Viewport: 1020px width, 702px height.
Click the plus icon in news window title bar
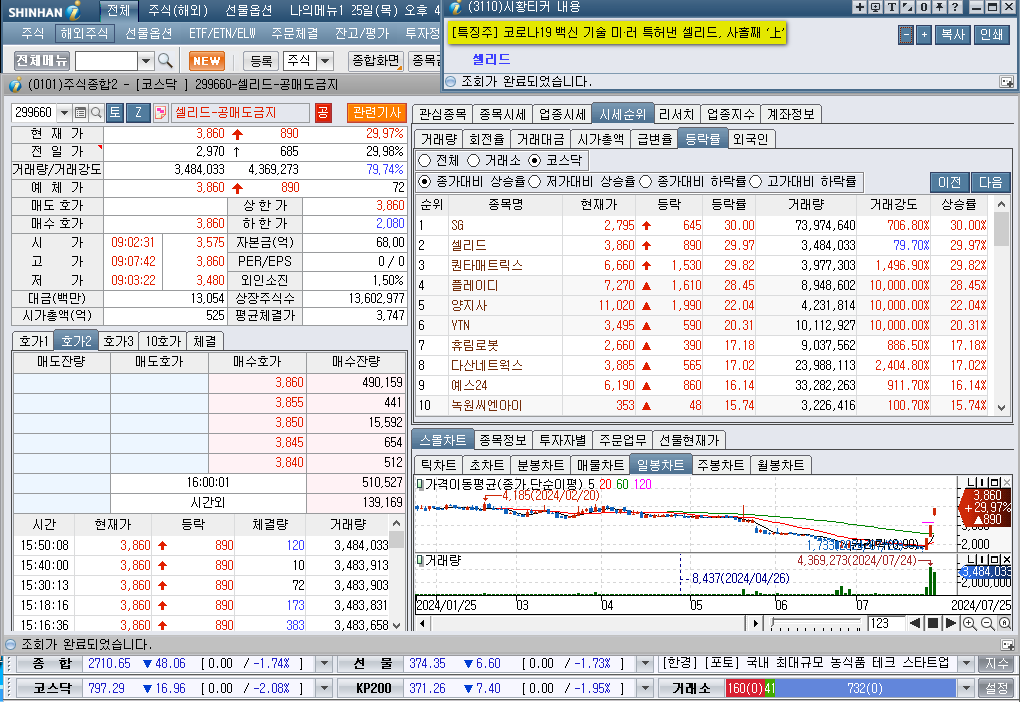click(859, 7)
